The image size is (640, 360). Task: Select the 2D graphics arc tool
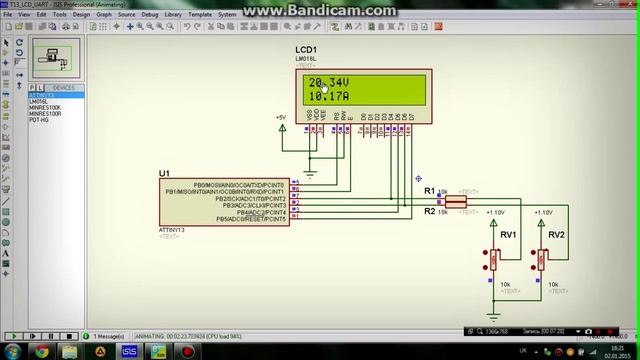coord(6,233)
